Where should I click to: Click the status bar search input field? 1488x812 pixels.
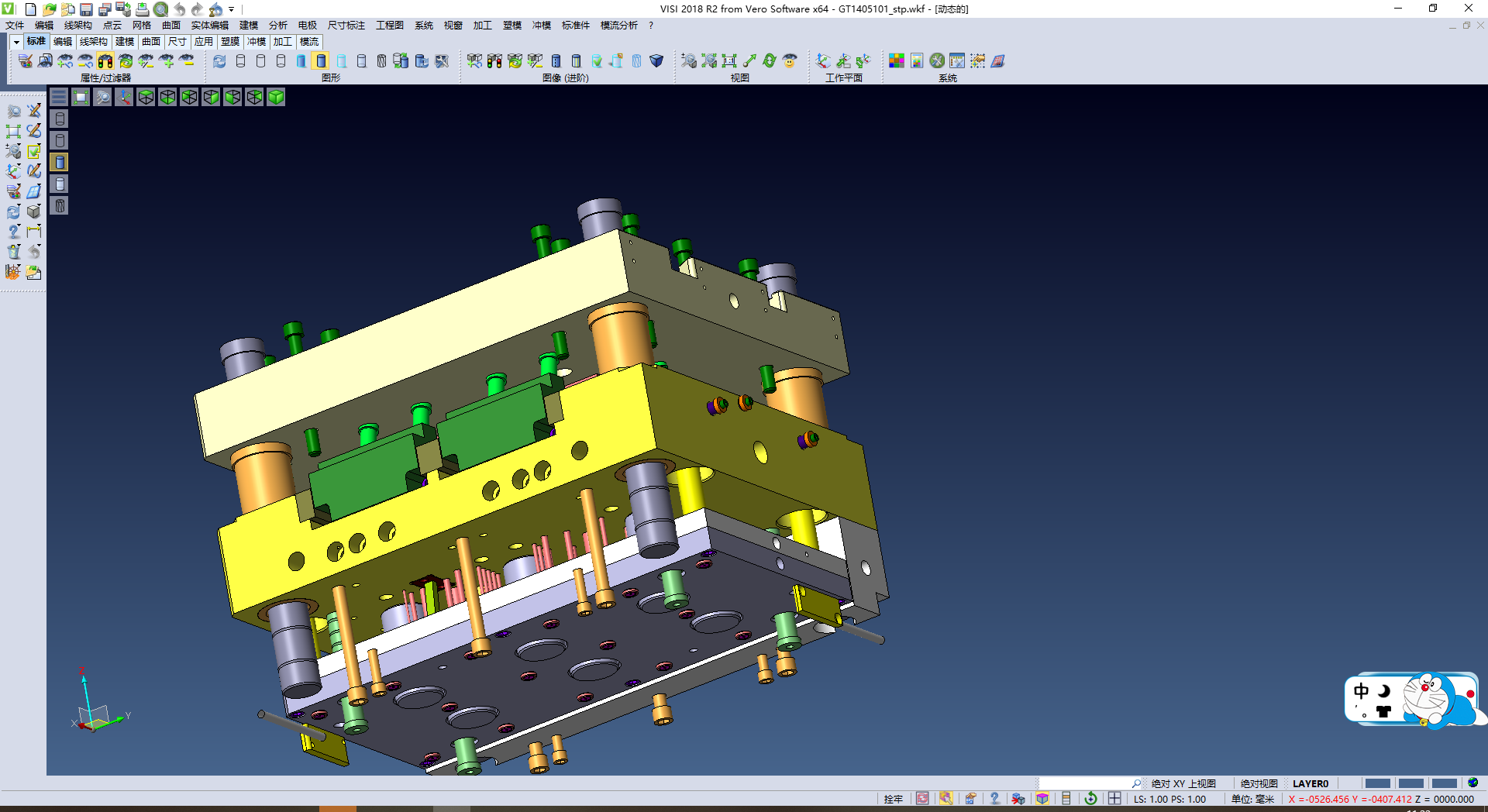click(1085, 783)
